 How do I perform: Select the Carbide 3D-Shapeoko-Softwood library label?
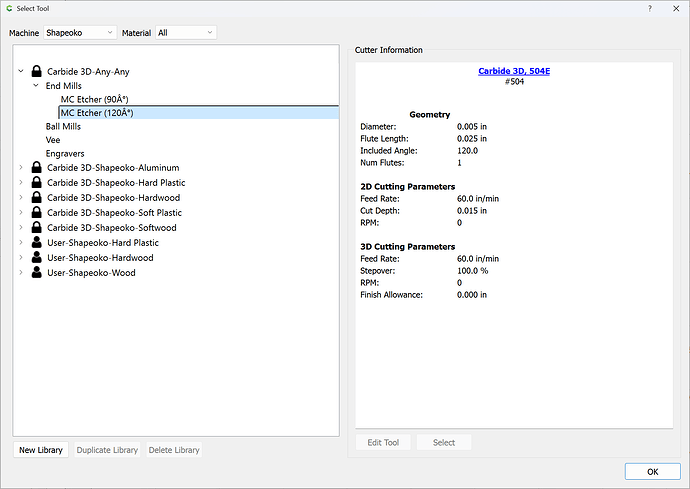coord(112,228)
